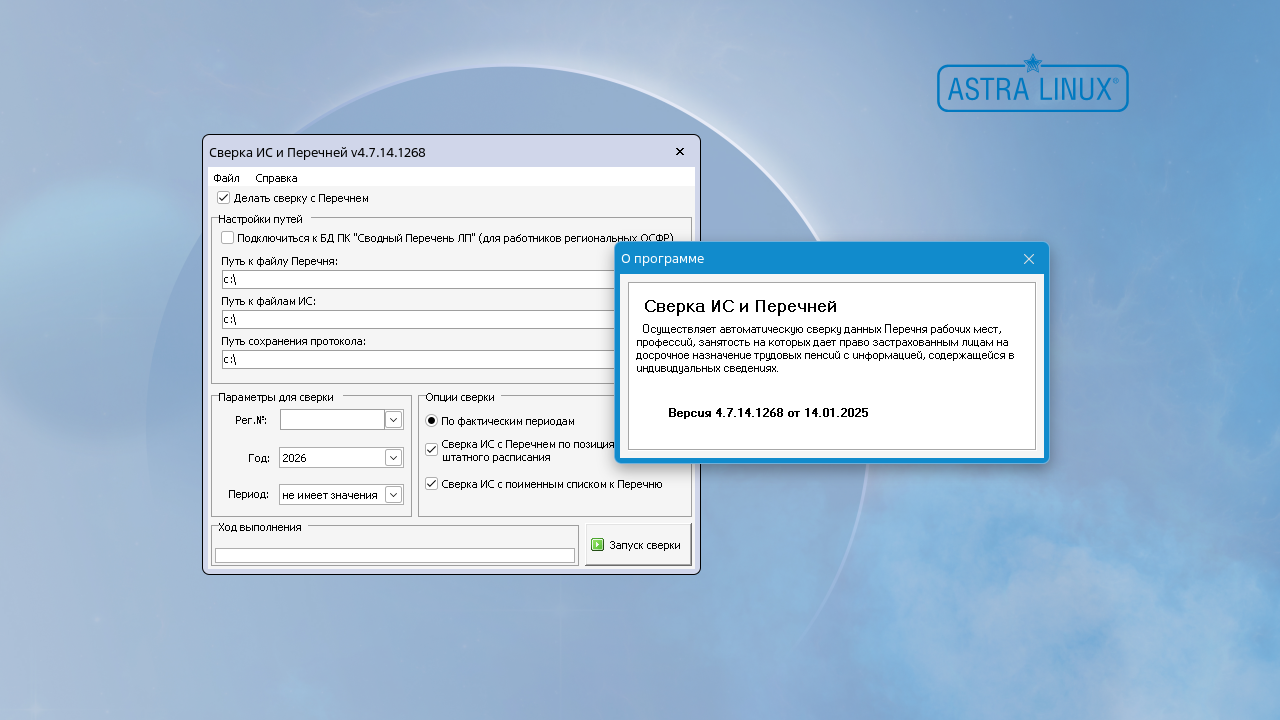Focus the 'Путь сохранения протокола' field
1280x720 pixels.
click(x=417, y=360)
